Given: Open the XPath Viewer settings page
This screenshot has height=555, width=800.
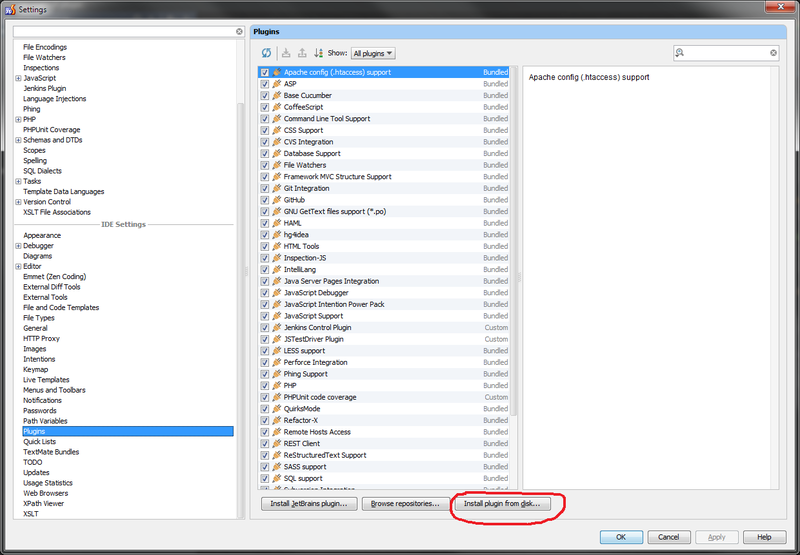Looking at the screenshot, I should [43, 503].
